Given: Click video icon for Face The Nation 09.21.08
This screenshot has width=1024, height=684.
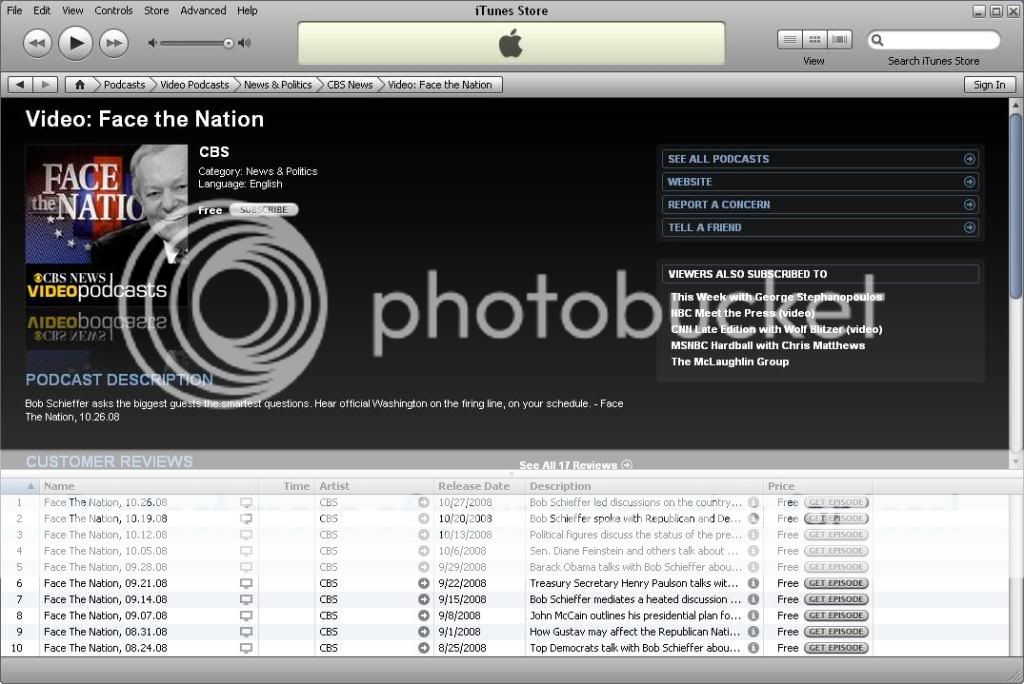Looking at the screenshot, I should tap(246, 583).
